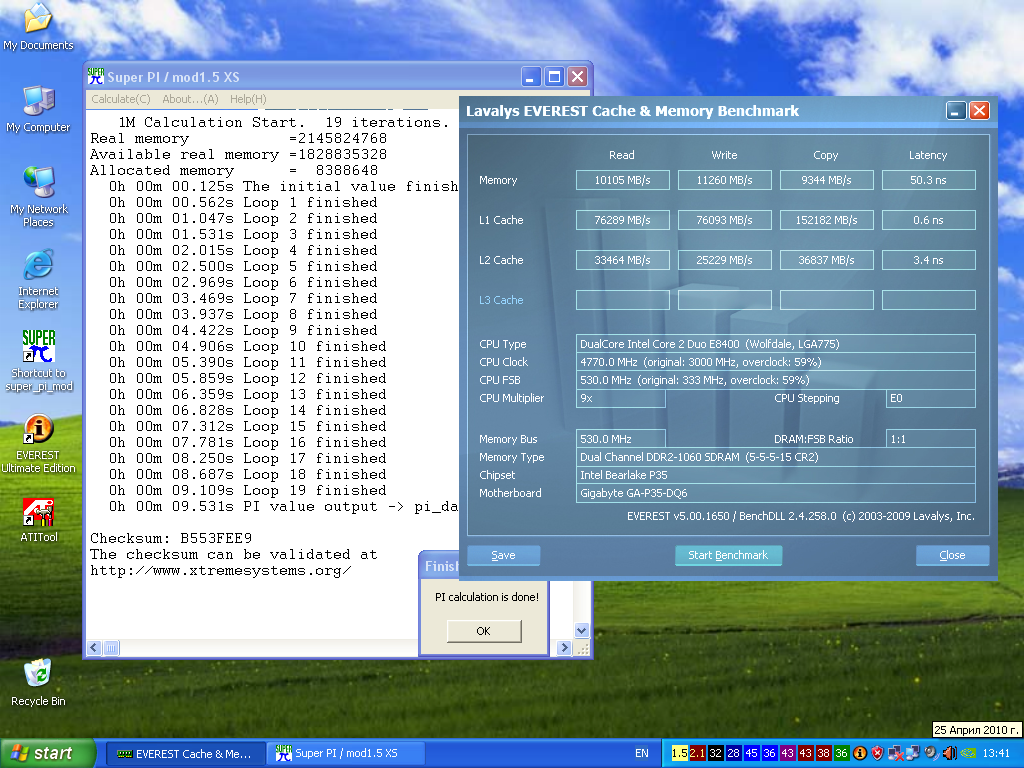Select the Internet Explorer desktop icon

click(38, 280)
